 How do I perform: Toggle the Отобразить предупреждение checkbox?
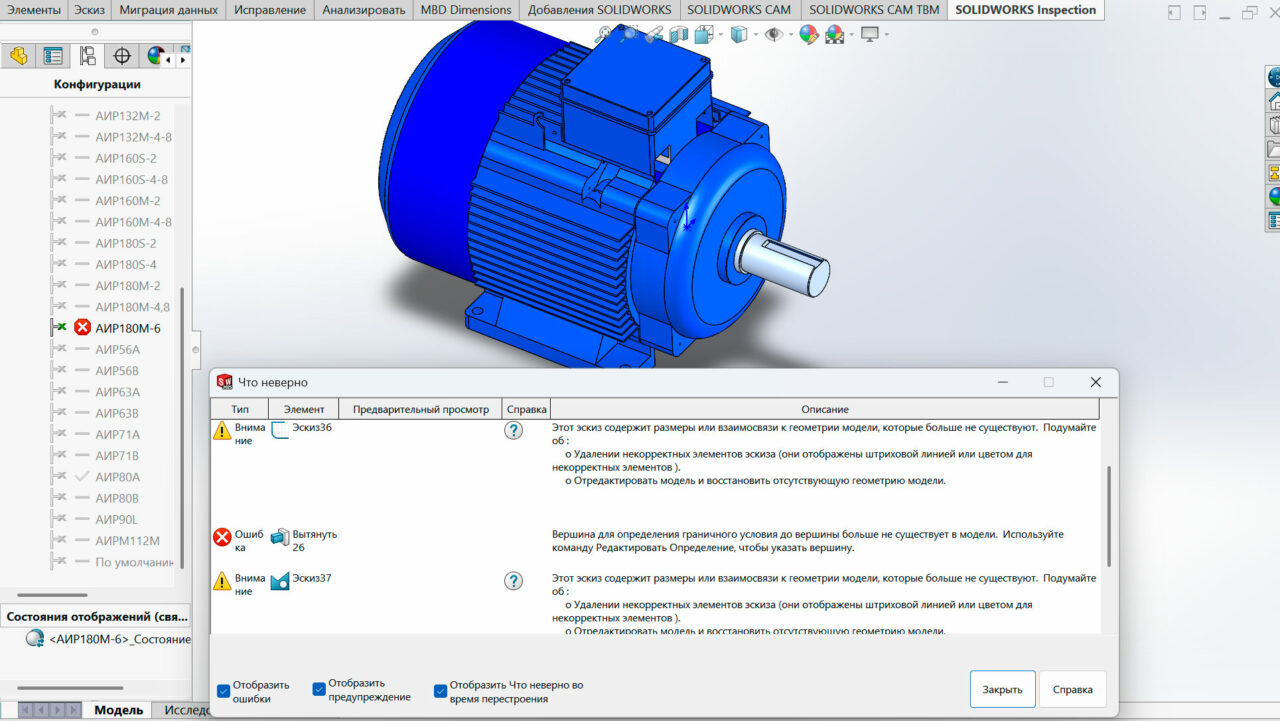(319, 689)
